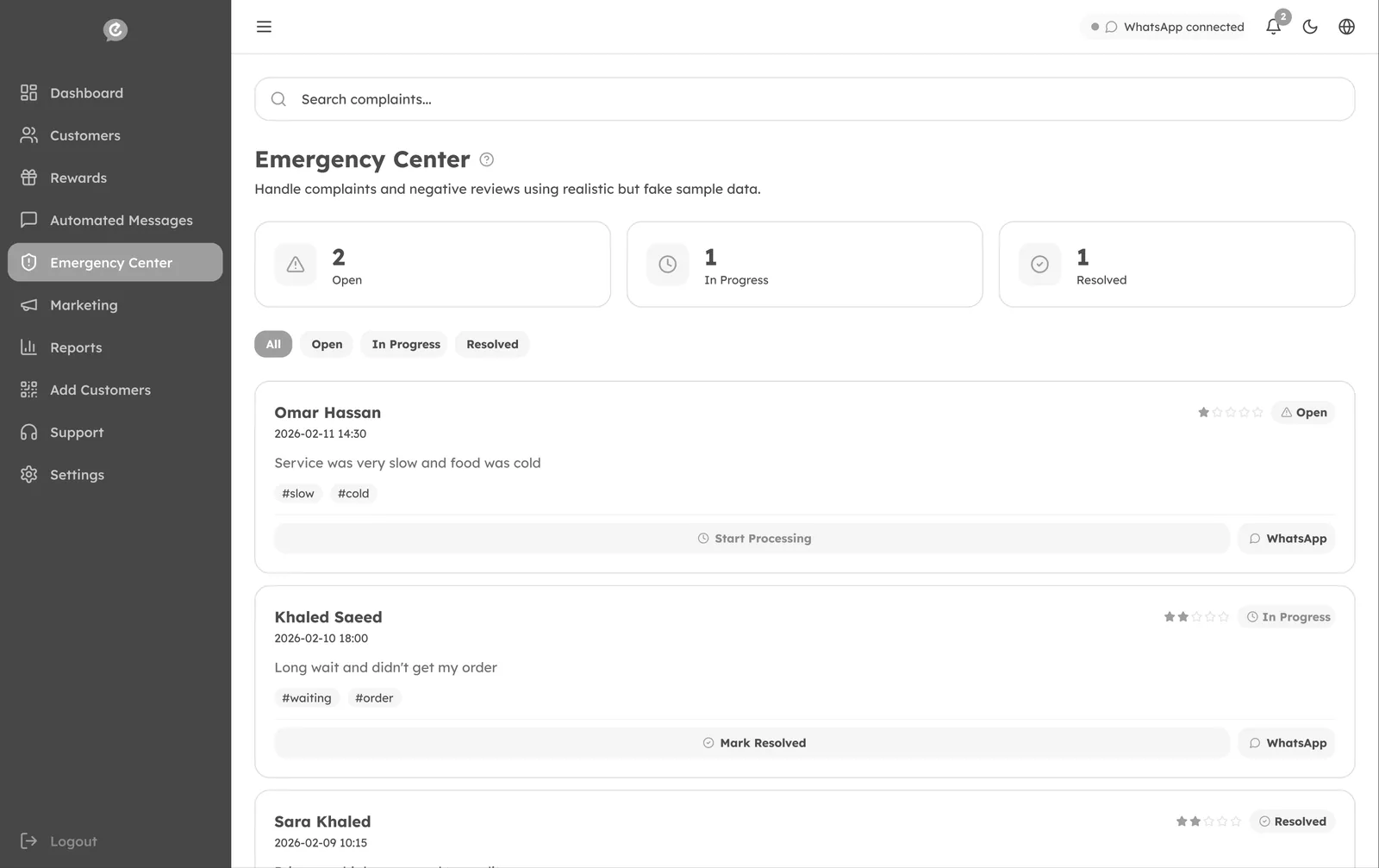View the Reports section
The image size is (1379, 868).
(115, 347)
